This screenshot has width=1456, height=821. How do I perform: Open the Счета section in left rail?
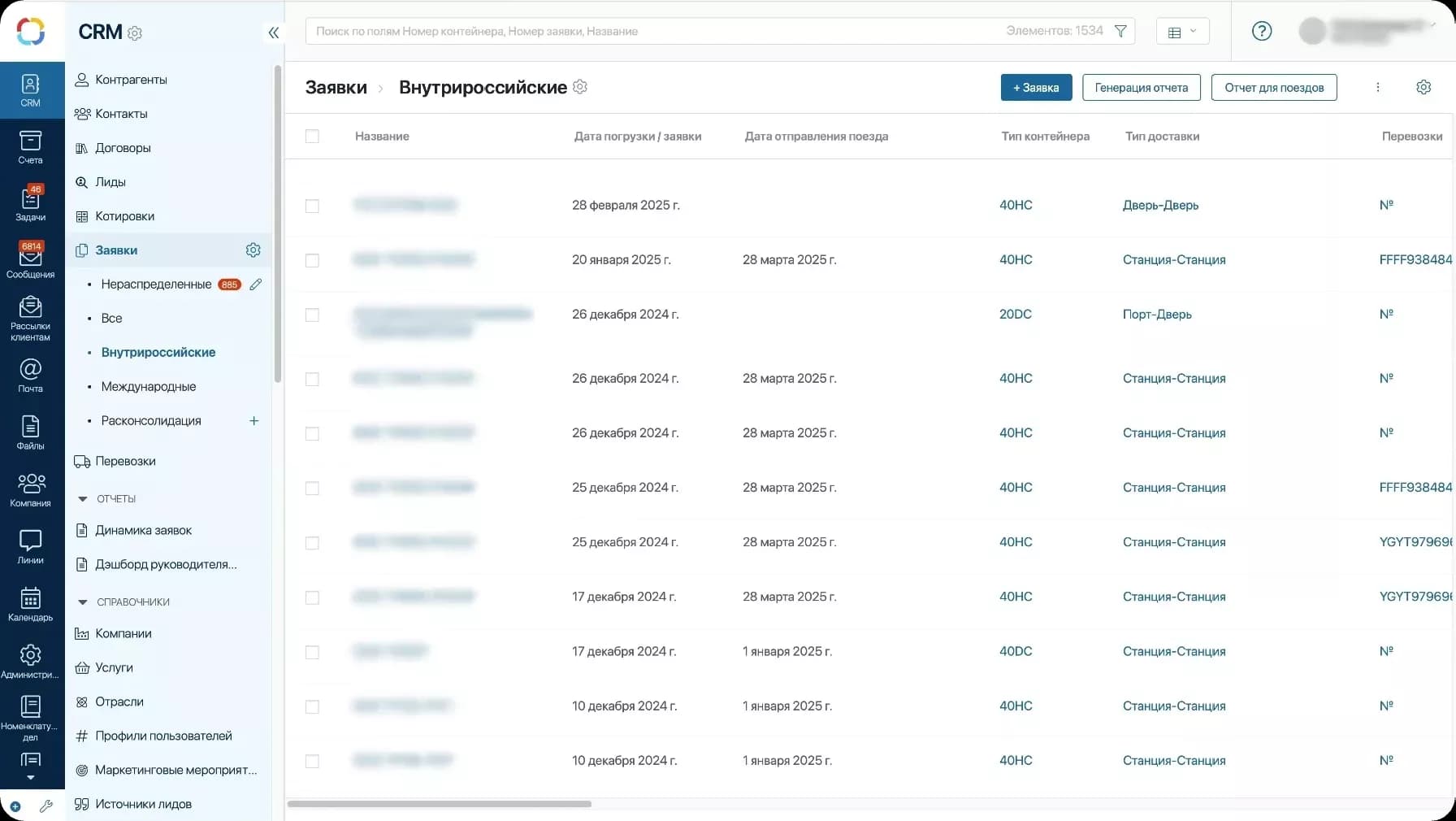pyautogui.click(x=30, y=147)
